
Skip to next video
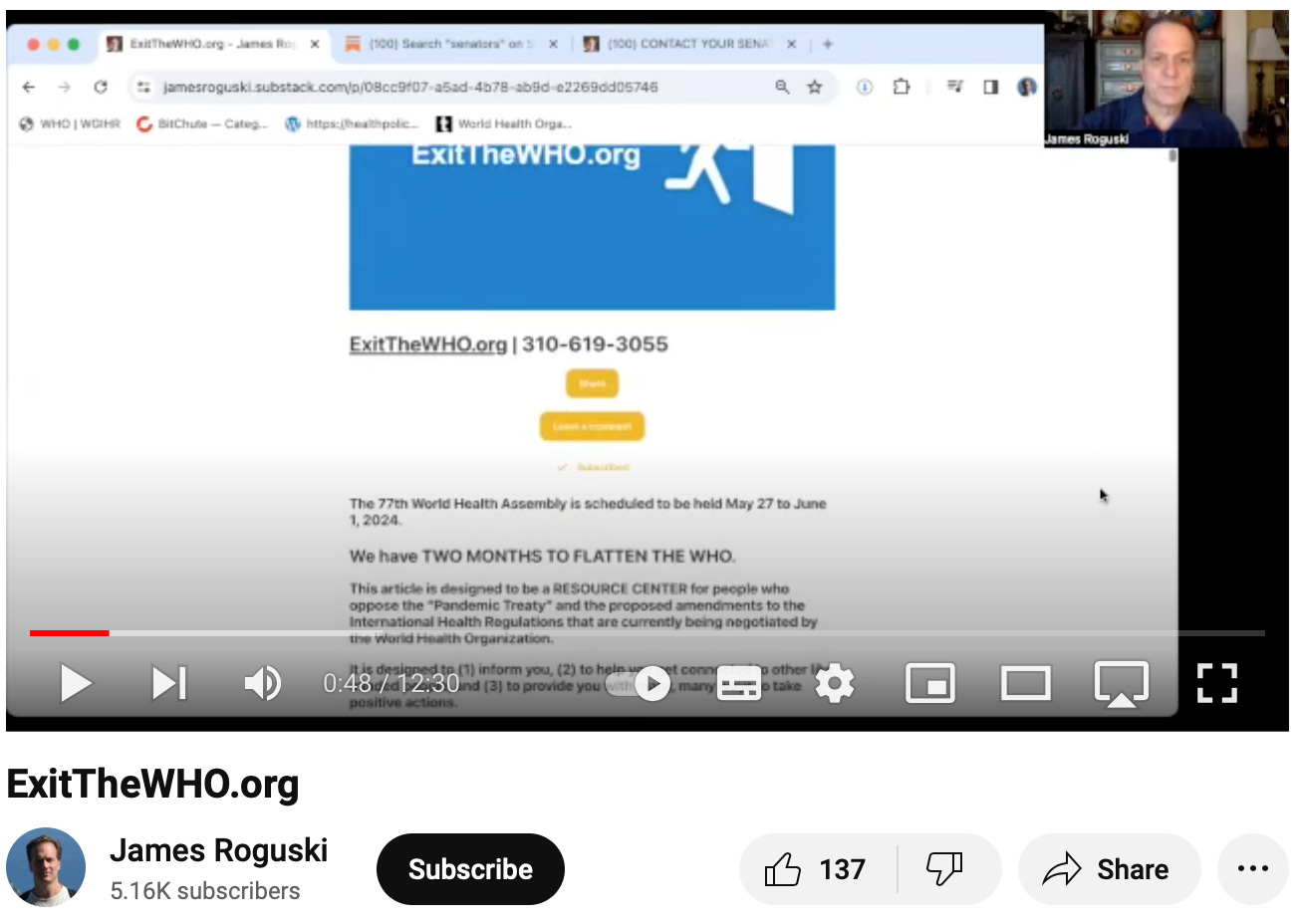pyautogui.click(x=169, y=683)
